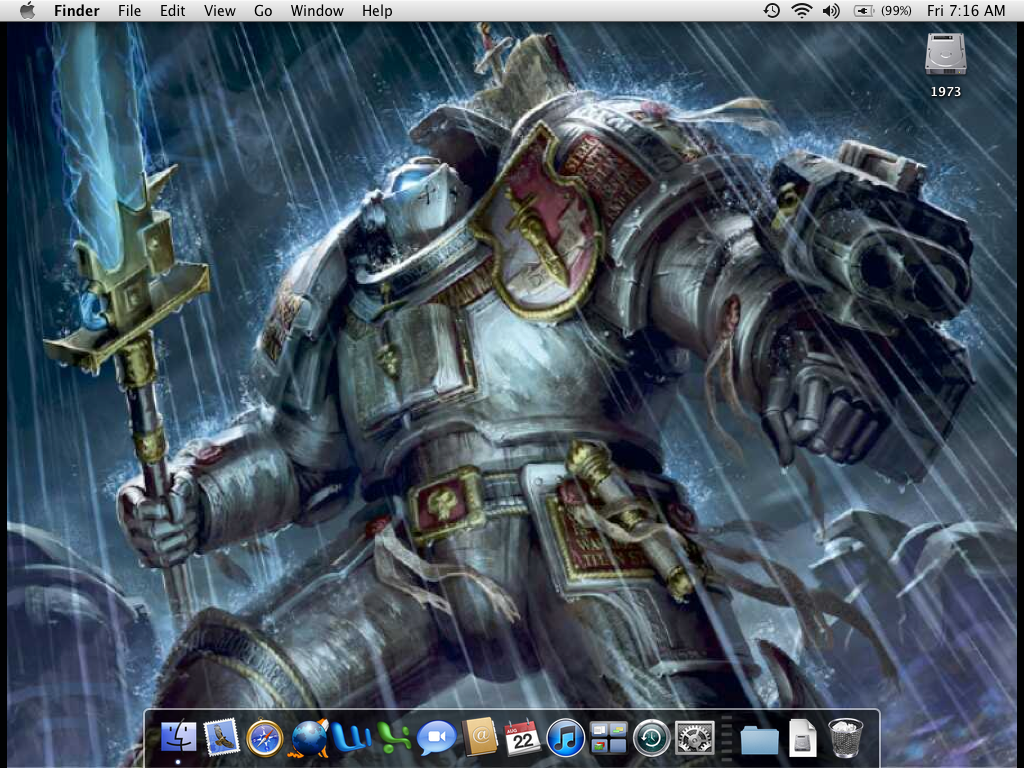Open the document stack beside the Trash
This screenshot has height=768, width=1024.
(x=803, y=738)
